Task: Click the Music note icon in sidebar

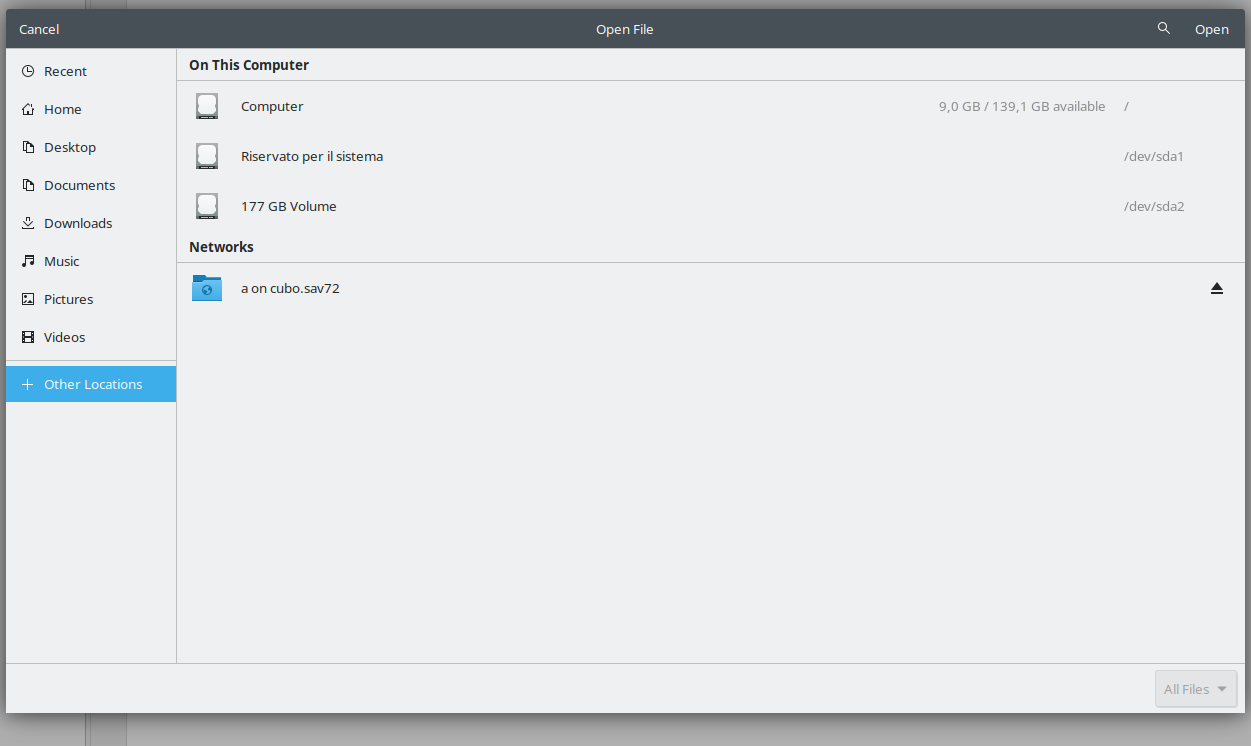Action: 28,261
